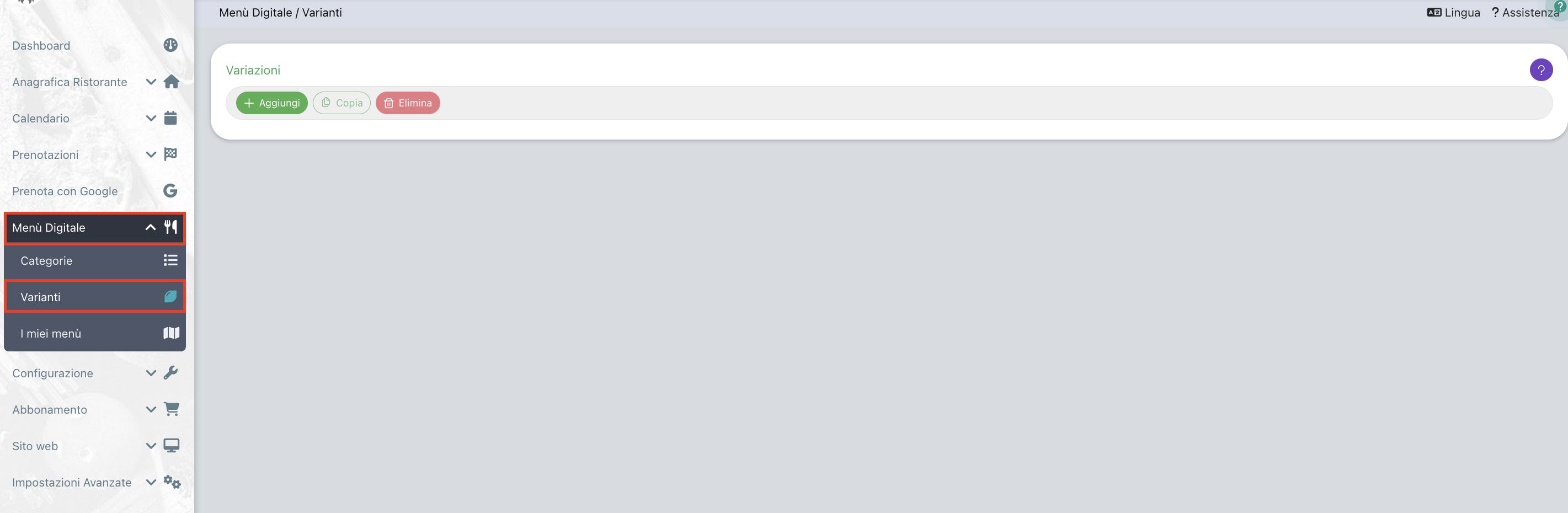Open the Varianti menu item
1568x513 pixels.
click(x=95, y=297)
